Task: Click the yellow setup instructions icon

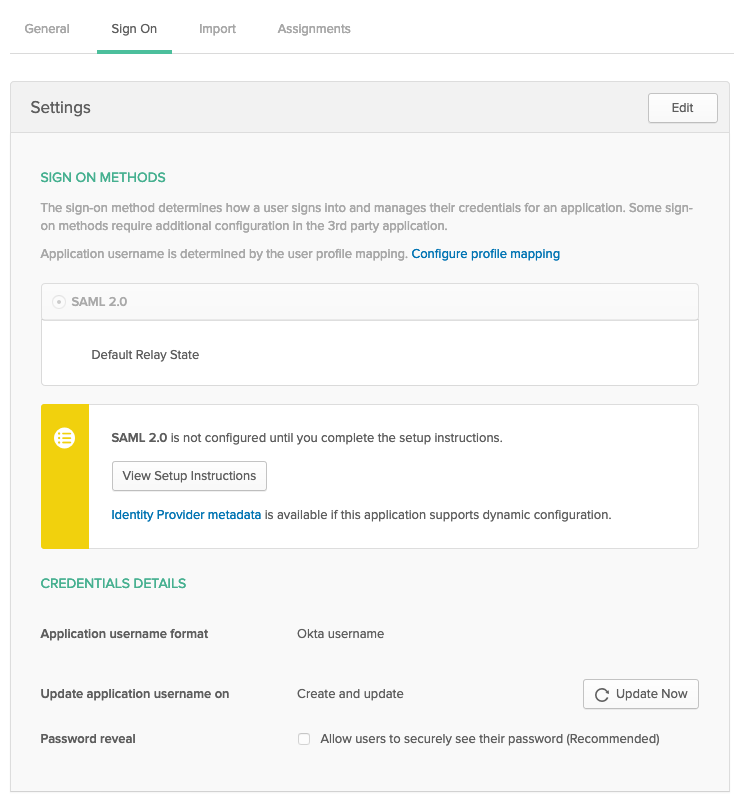Action: coord(65,438)
